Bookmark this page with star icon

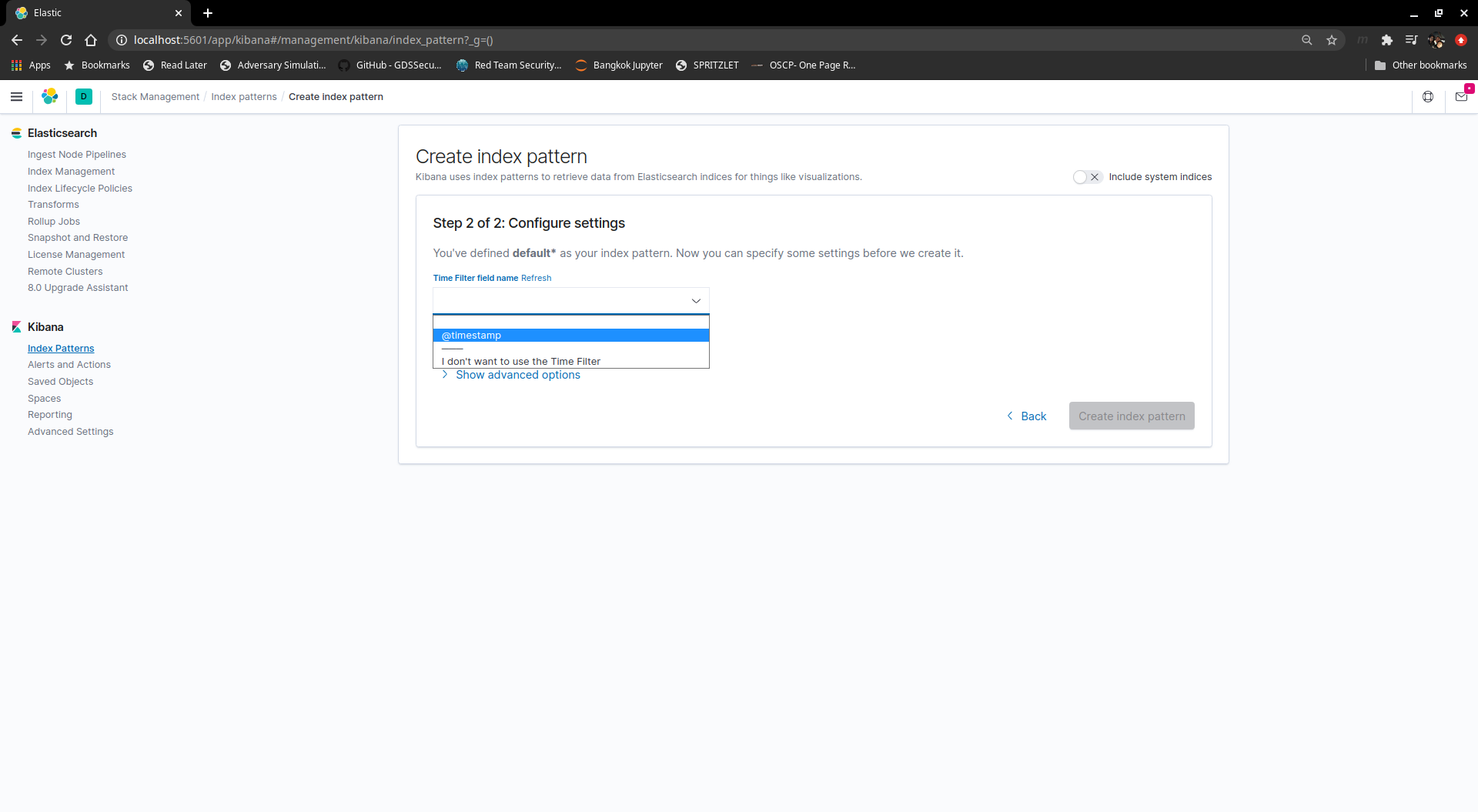(1332, 40)
